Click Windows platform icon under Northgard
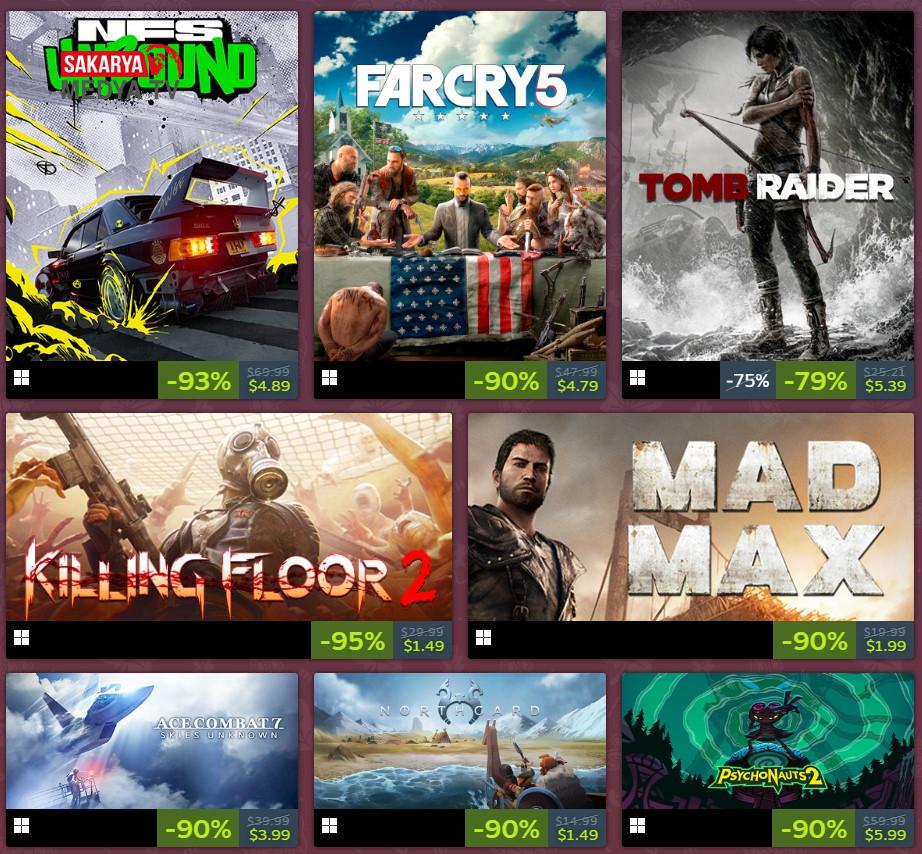922x854 pixels. [330, 826]
